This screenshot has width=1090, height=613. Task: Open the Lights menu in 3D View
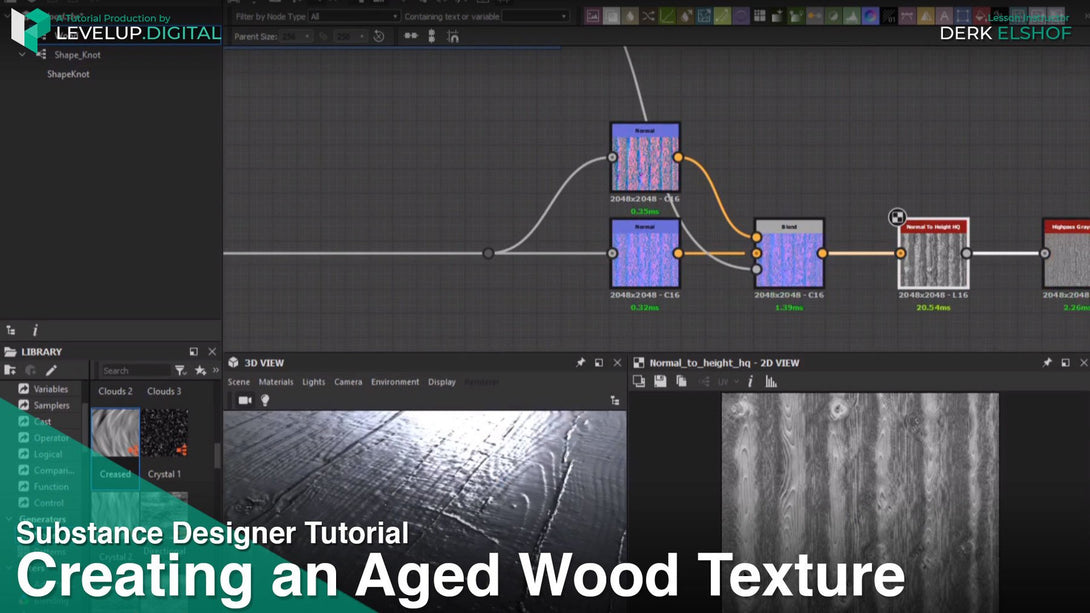[314, 382]
